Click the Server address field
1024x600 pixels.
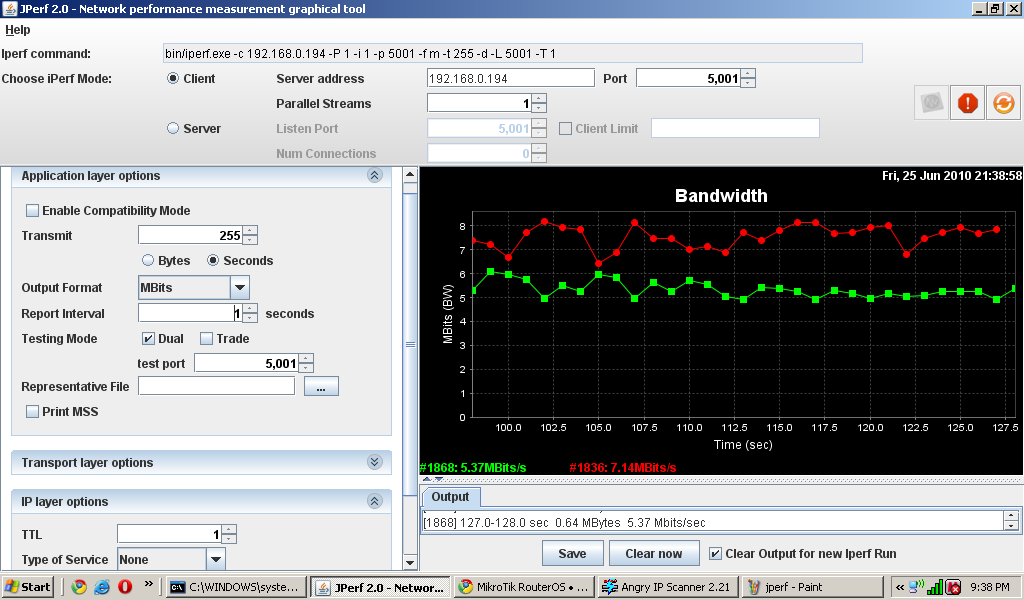pyautogui.click(x=511, y=78)
